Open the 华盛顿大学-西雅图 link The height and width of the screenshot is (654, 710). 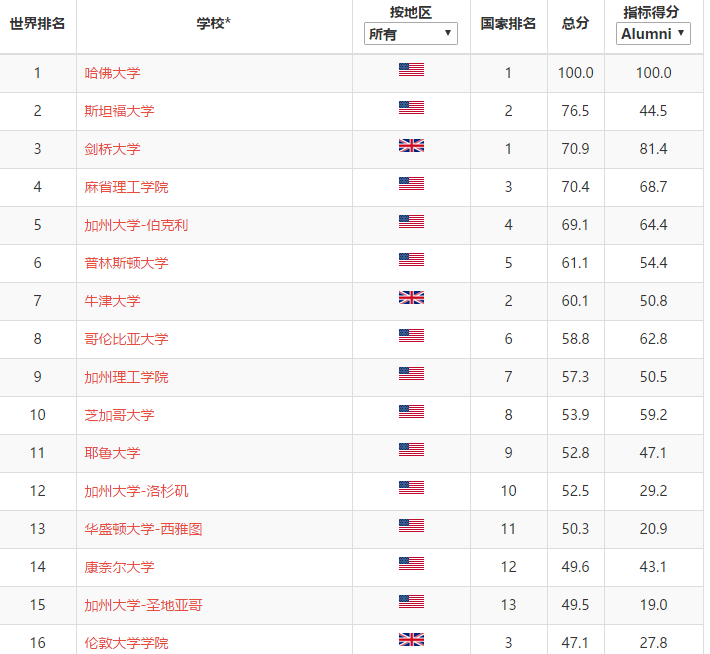coord(144,529)
